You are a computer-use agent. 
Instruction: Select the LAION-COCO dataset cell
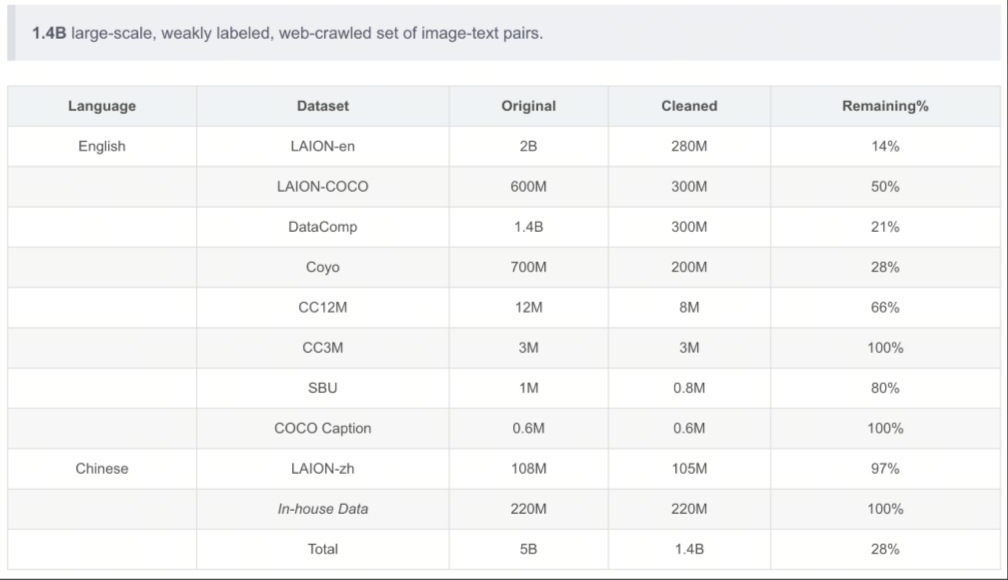(x=323, y=186)
